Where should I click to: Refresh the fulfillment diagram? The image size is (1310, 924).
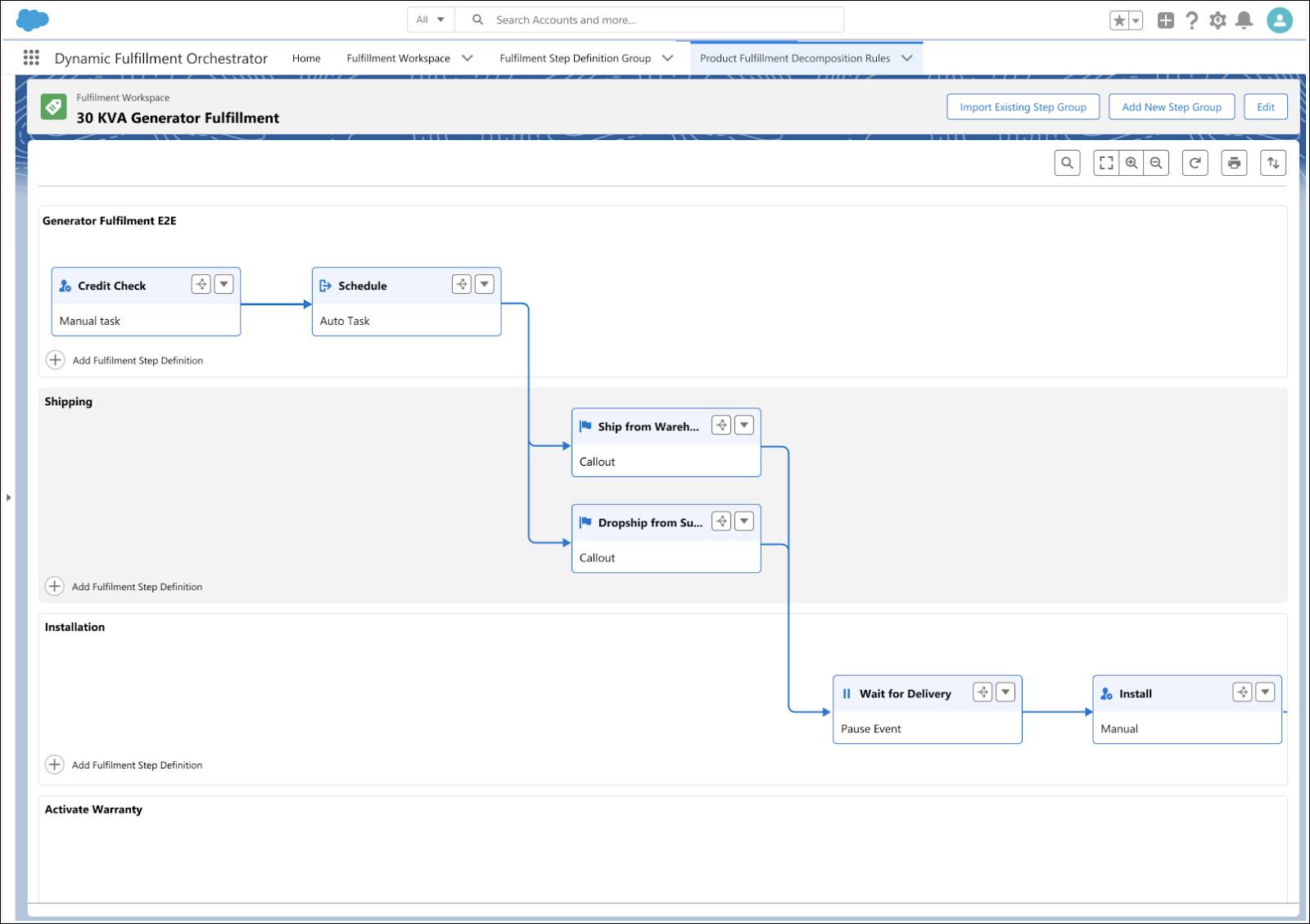tap(1195, 163)
